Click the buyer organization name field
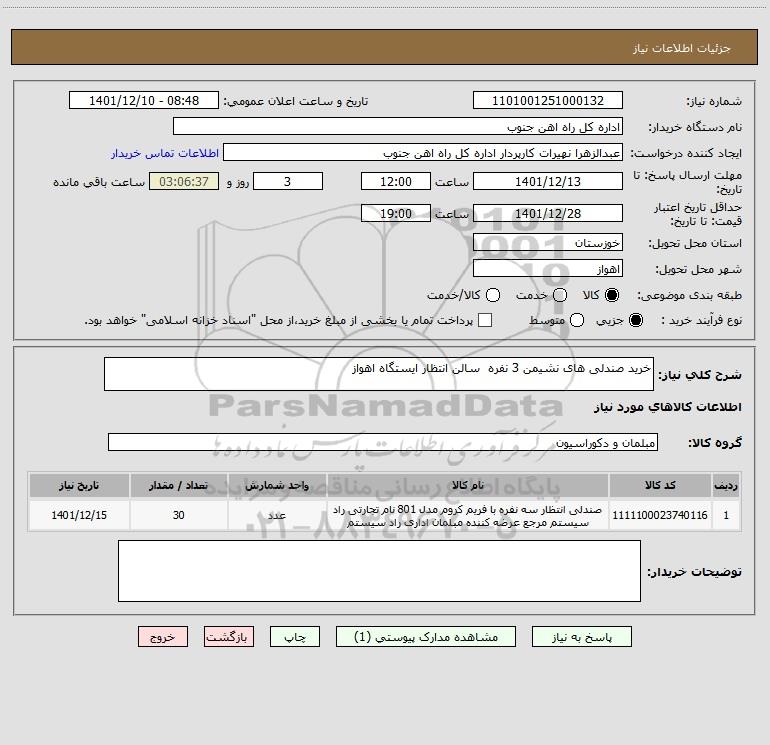This screenshot has width=770, height=745. pyautogui.click(x=398, y=127)
